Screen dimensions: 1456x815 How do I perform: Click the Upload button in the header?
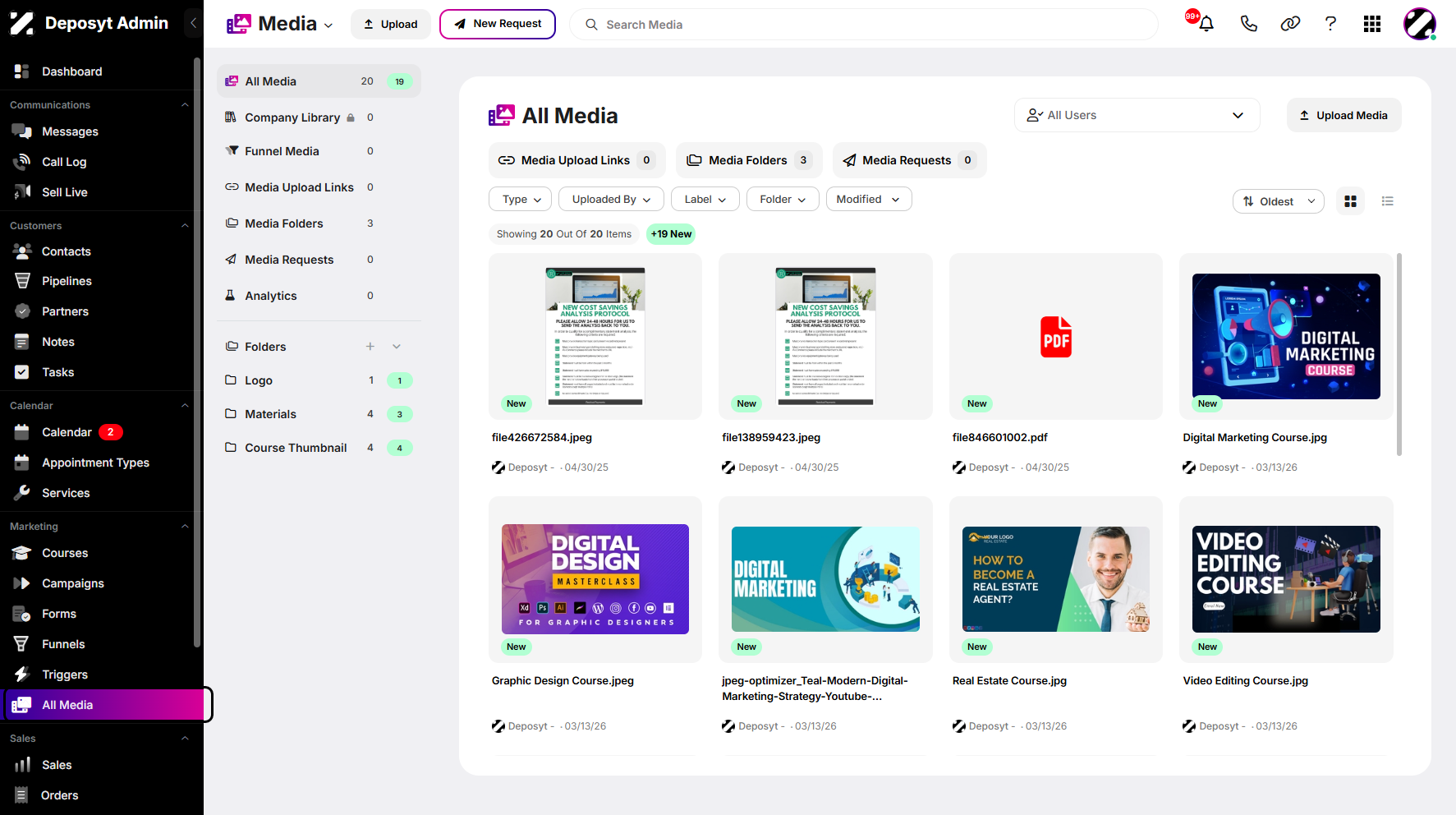pyautogui.click(x=391, y=24)
